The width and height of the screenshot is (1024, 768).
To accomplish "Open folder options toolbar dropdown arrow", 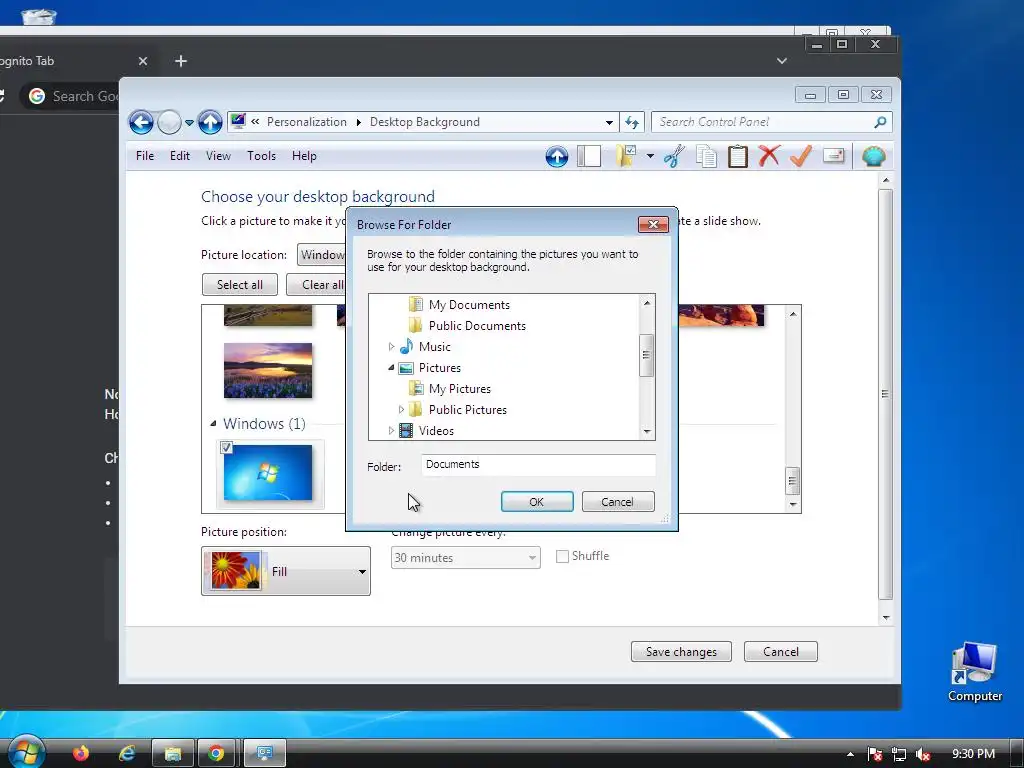I will 650,156.
